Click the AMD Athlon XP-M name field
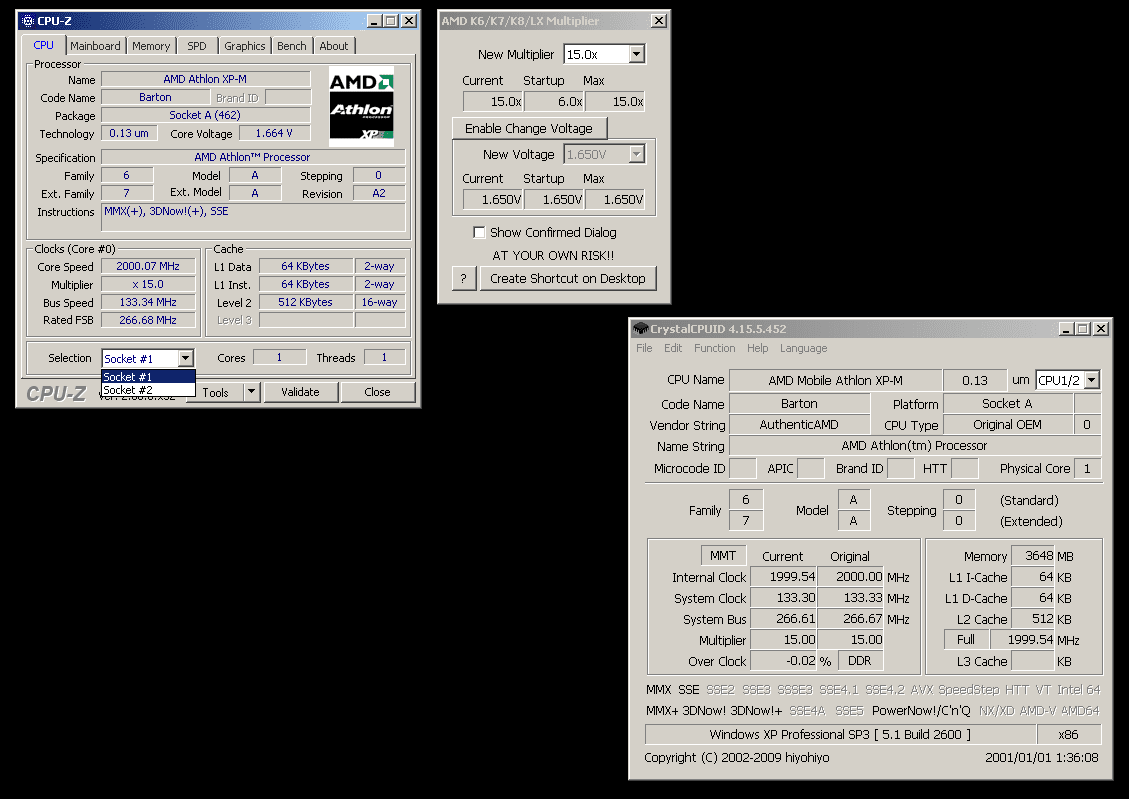Viewport: 1129px width, 799px height. [x=205, y=79]
